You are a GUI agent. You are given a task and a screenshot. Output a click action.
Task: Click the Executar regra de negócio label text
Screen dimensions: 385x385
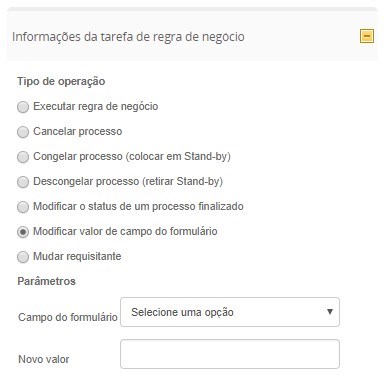[96, 107]
